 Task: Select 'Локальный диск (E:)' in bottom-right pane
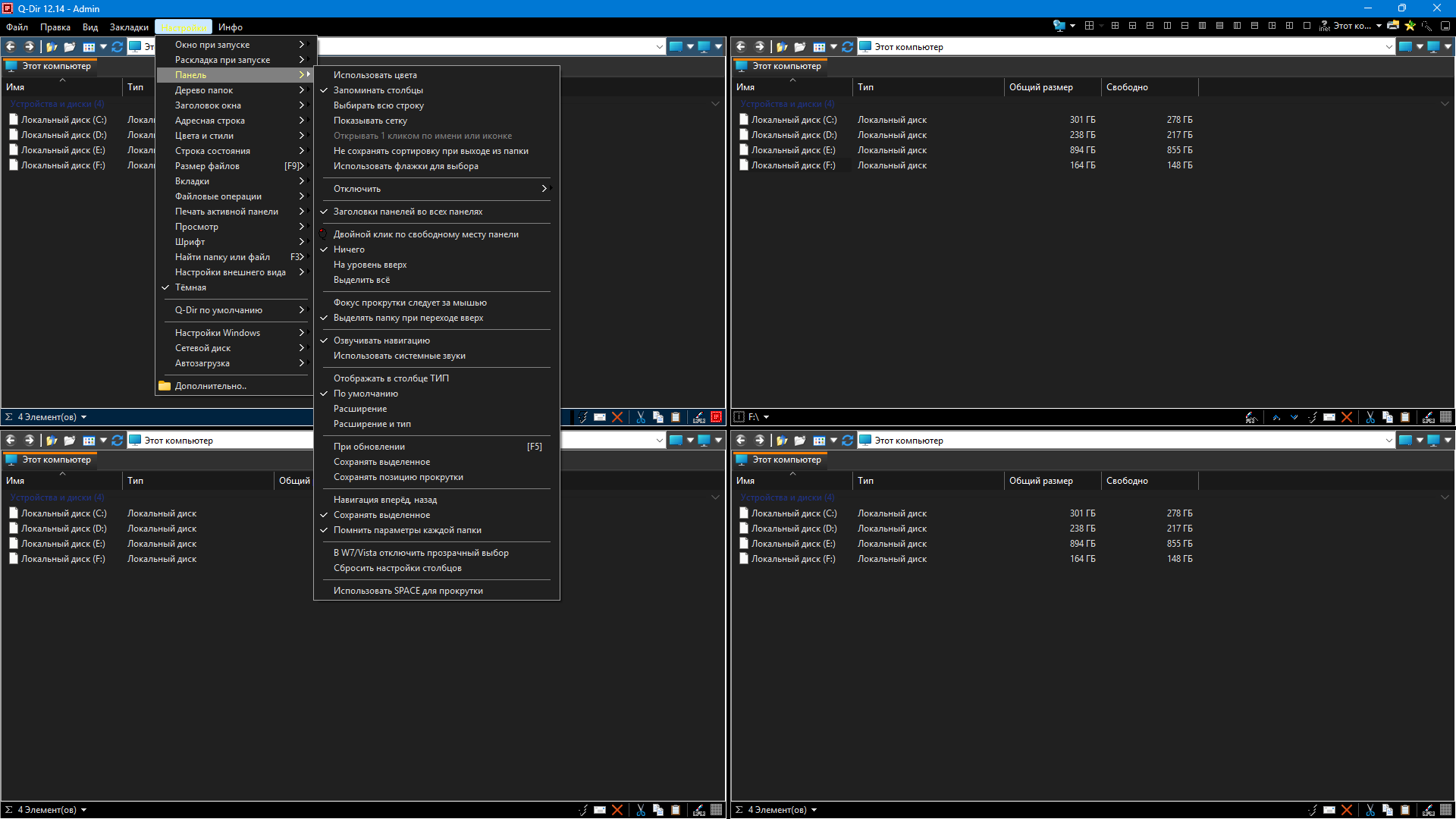point(793,544)
